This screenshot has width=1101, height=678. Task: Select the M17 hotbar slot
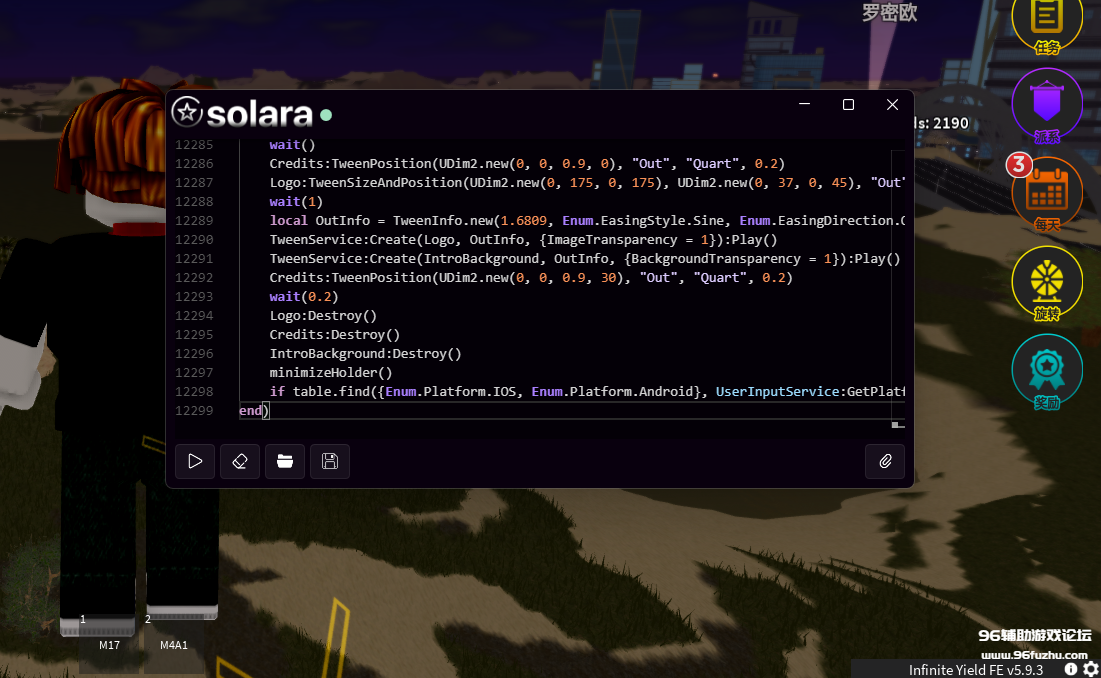97,625
